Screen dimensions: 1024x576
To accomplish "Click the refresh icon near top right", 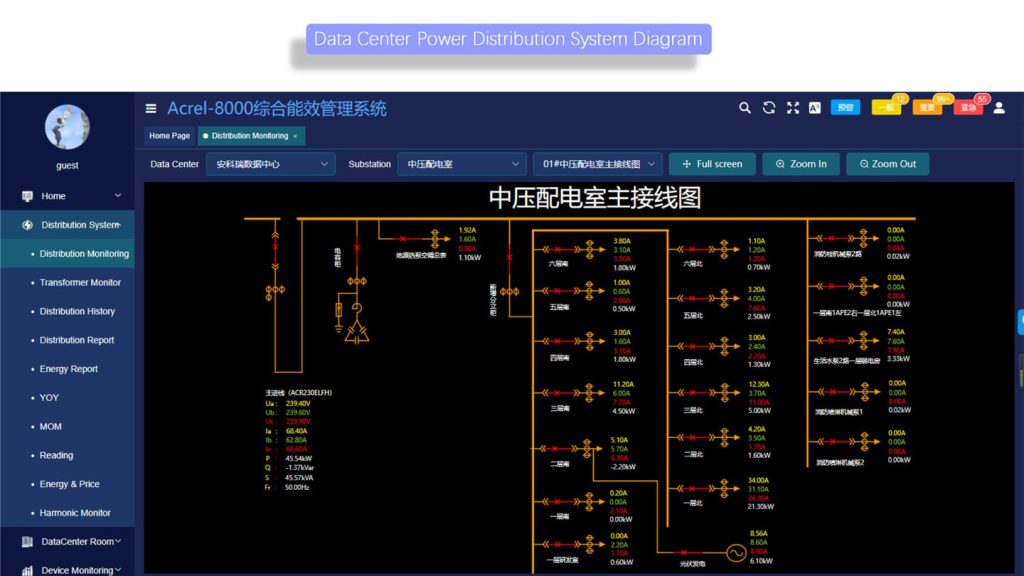I will pos(768,107).
